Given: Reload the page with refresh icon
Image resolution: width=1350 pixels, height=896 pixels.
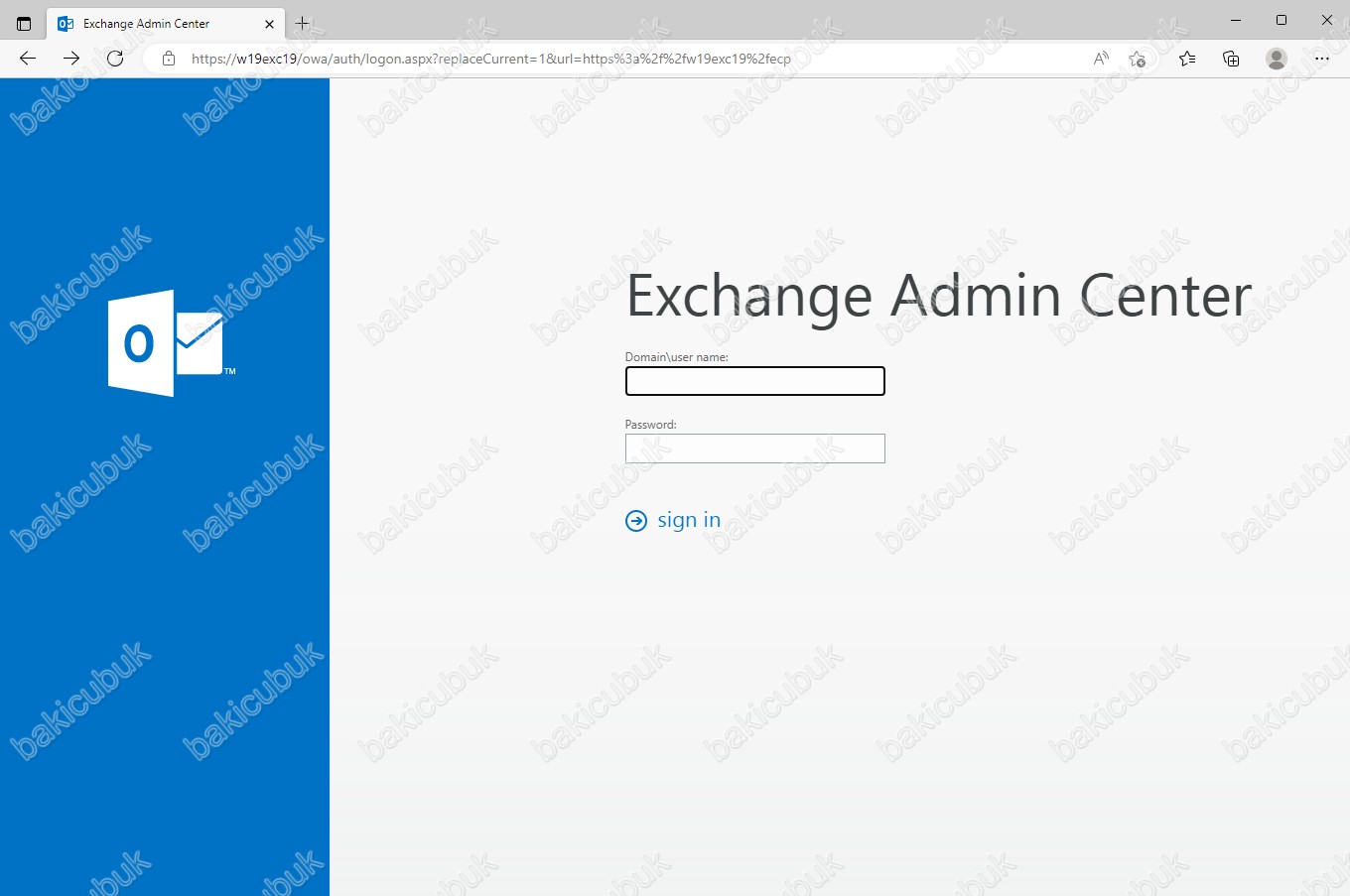Looking at the screenshot, I should [115, 59].
